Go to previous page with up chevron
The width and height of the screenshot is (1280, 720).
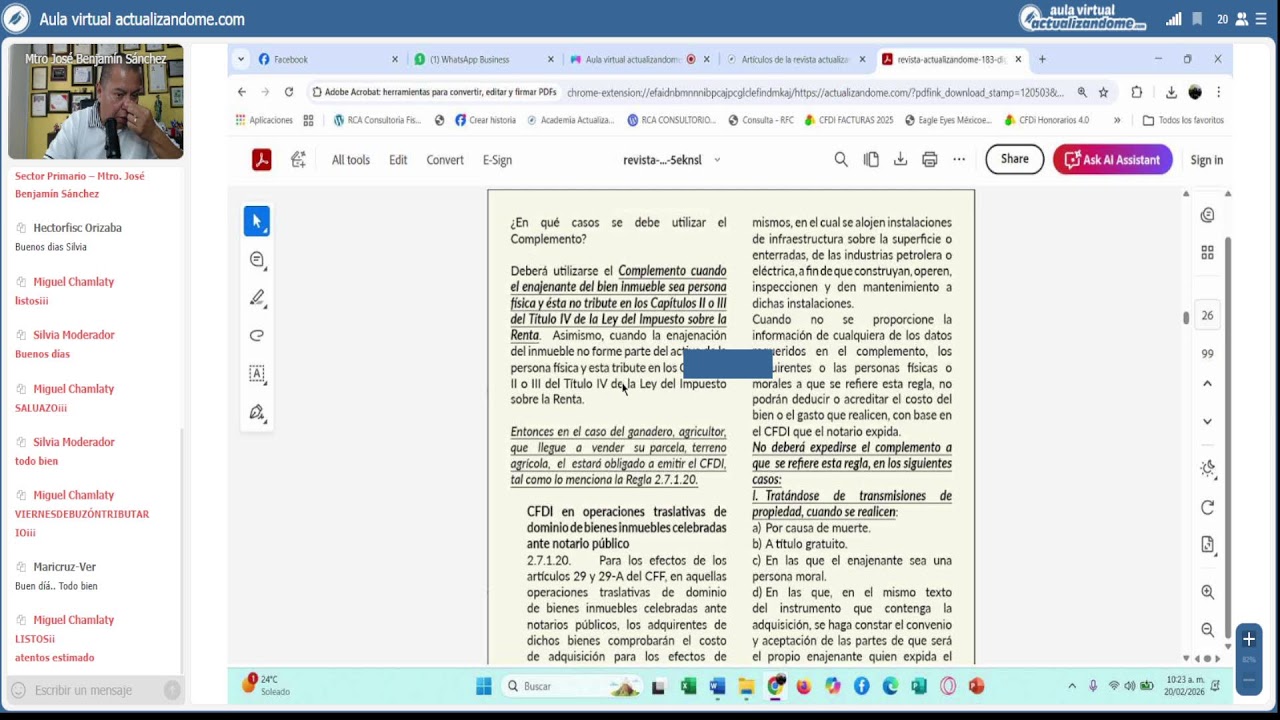[x=1207, y=384]
